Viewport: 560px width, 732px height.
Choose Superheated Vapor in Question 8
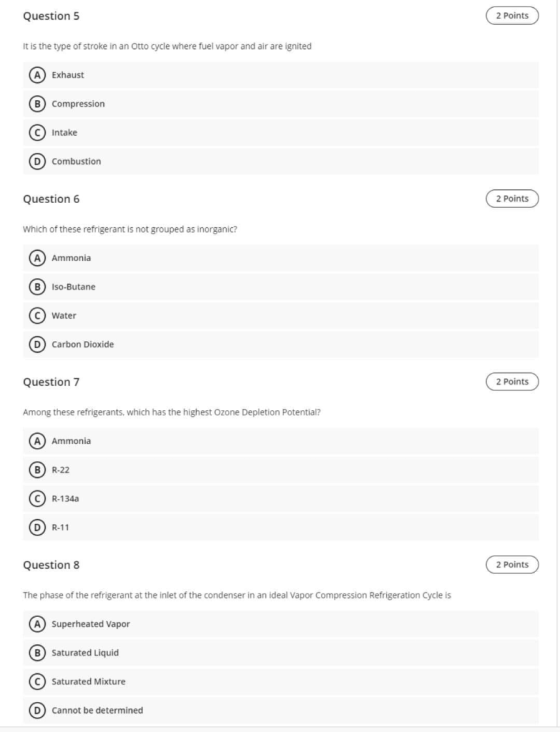click(281, 624)
